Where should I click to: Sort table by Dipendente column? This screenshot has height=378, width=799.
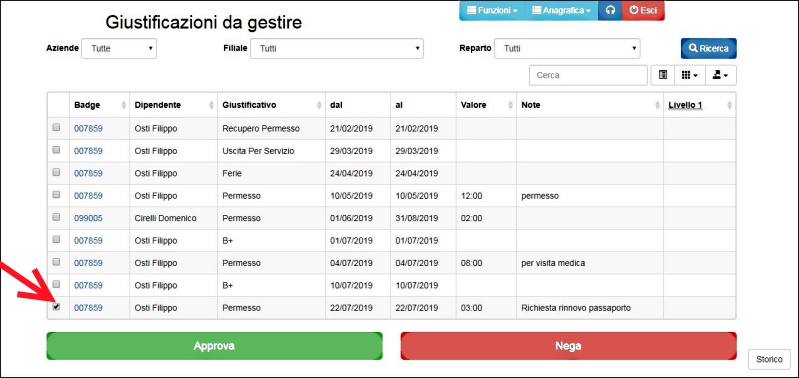click(x=173, y=105)
